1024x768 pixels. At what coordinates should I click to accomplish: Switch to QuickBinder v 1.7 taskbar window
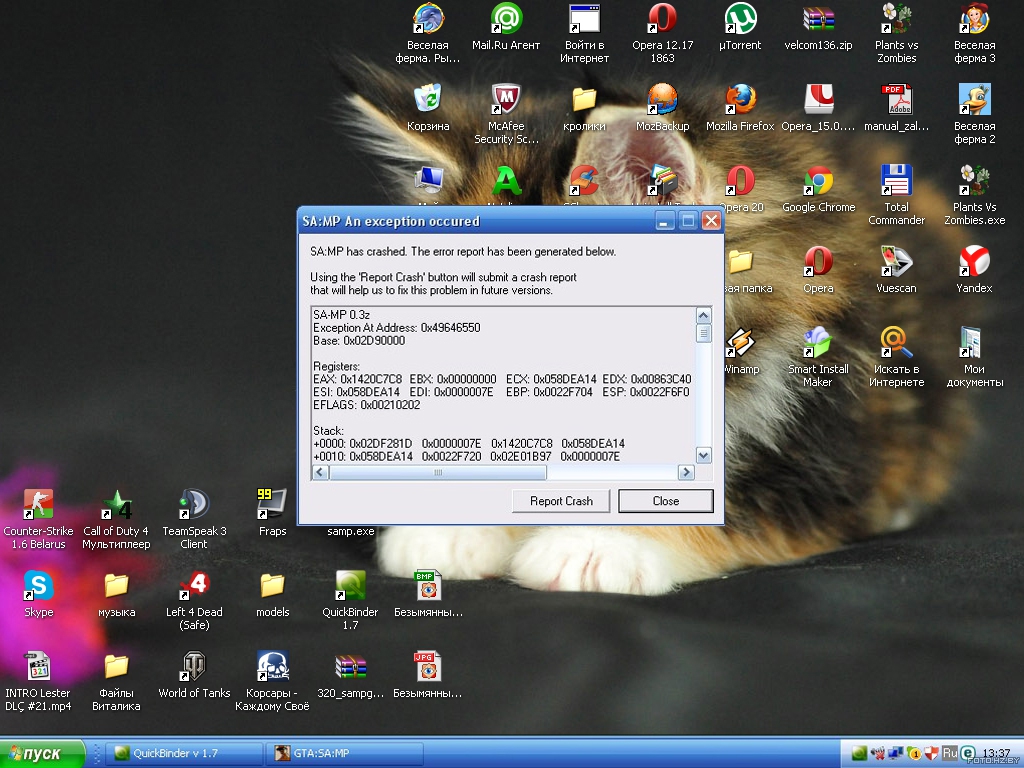coord(184,753)
